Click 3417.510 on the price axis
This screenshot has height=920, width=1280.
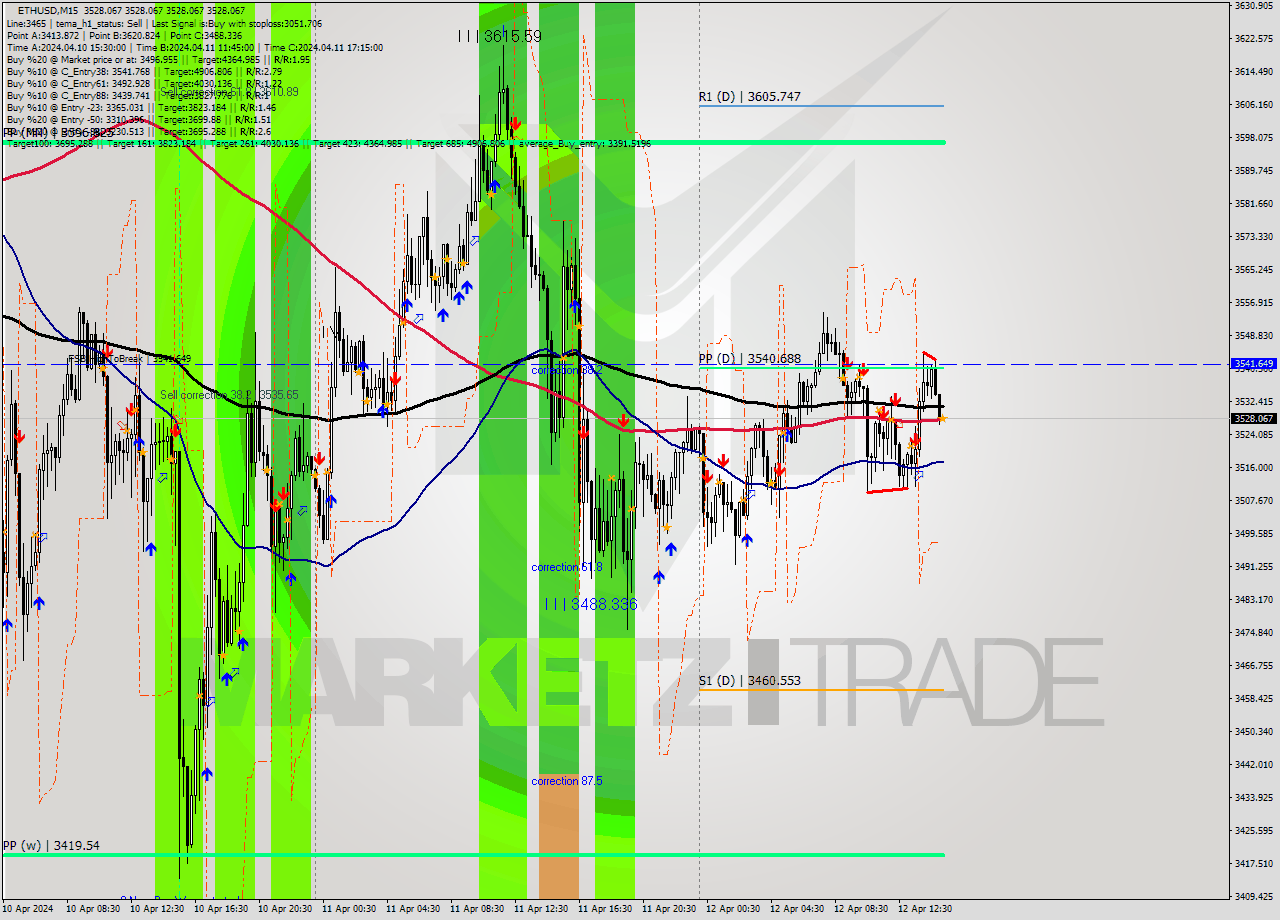(x=1254, y=863)
